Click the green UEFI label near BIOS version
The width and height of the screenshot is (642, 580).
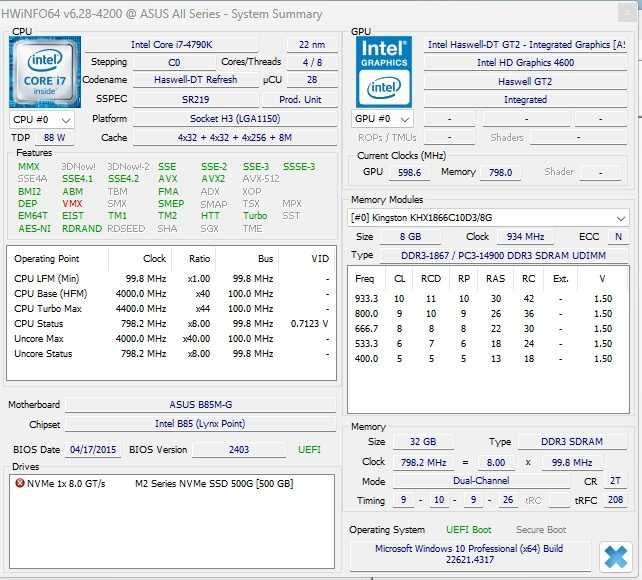coord(309,450)
